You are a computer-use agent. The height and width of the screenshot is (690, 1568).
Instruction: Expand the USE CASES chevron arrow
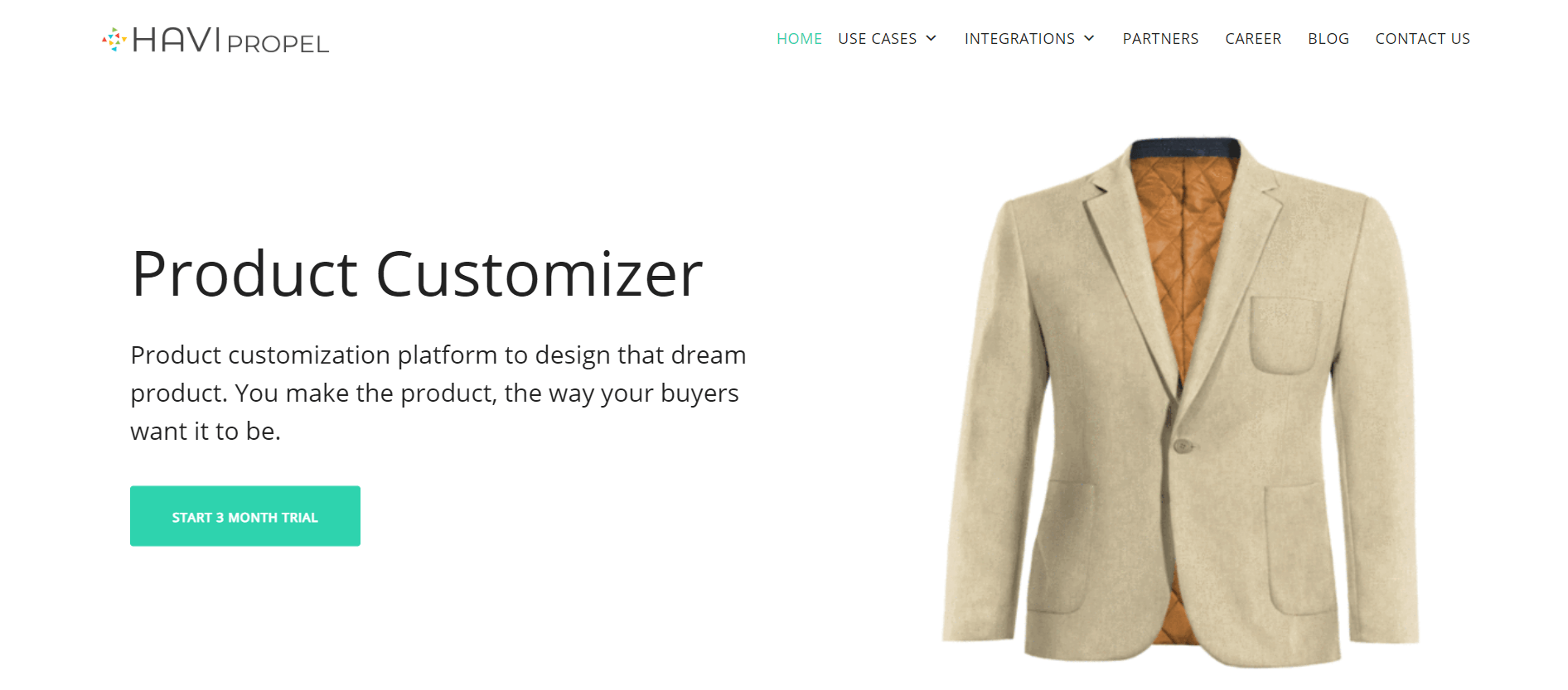(x=931, y=38)
